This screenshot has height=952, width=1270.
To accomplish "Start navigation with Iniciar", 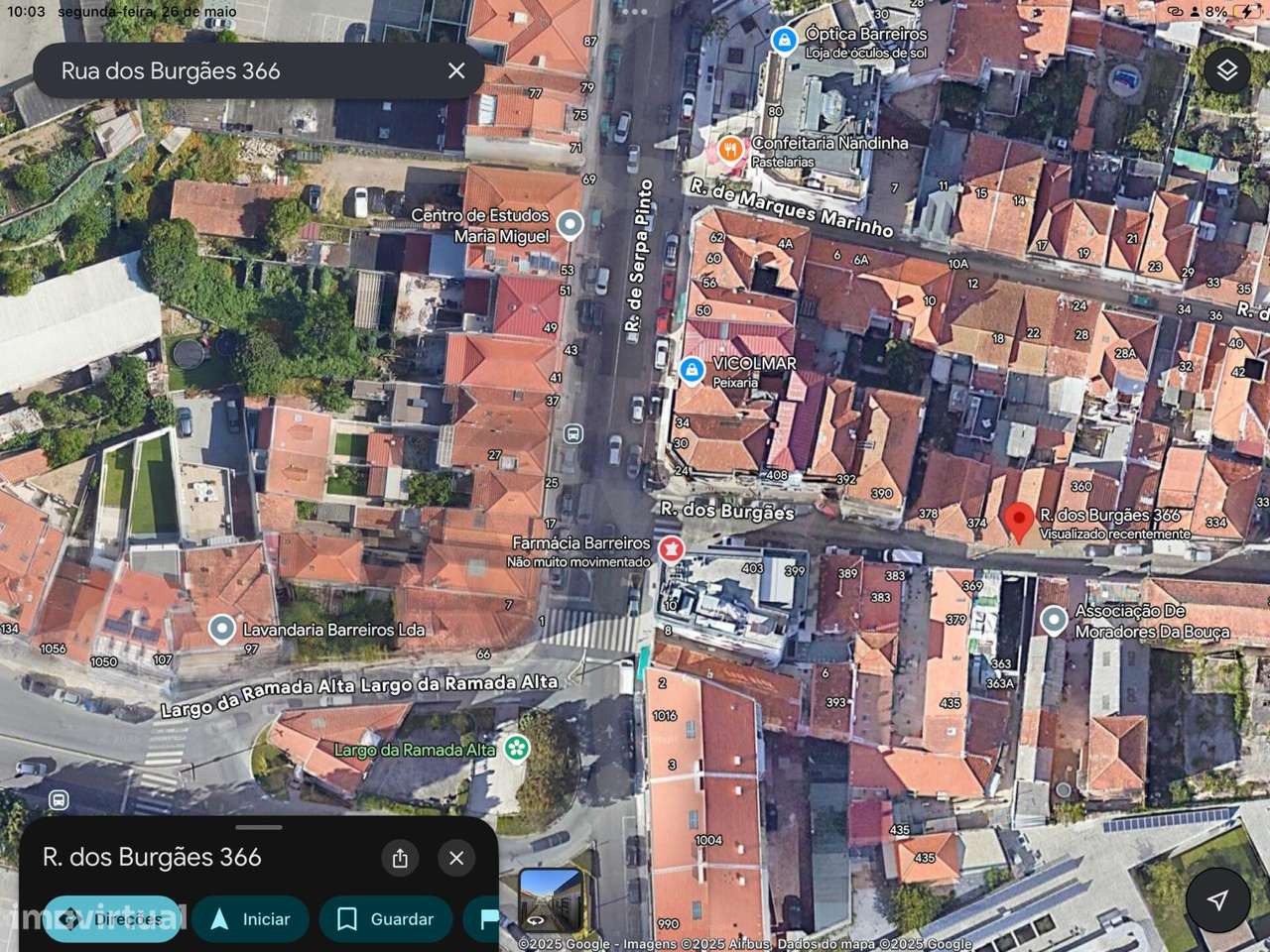I will pyautogui.click(x=251, y=919).
